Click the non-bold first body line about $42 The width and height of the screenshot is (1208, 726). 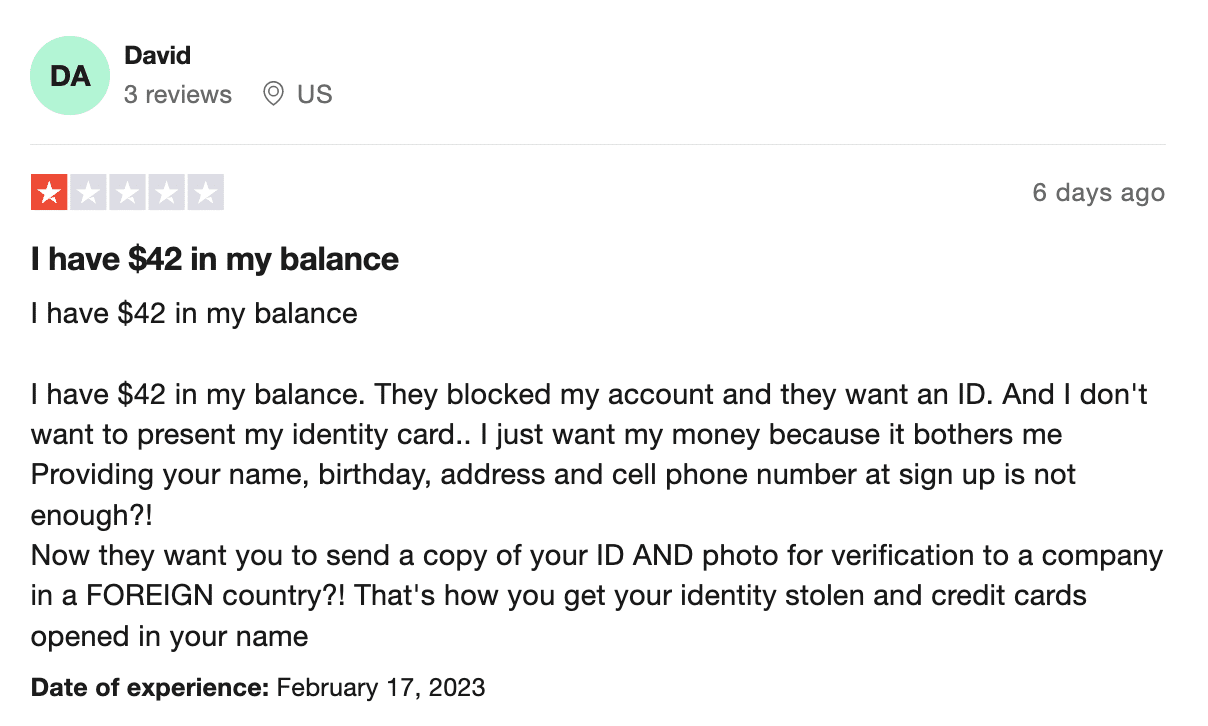click(x=194, y=313)
